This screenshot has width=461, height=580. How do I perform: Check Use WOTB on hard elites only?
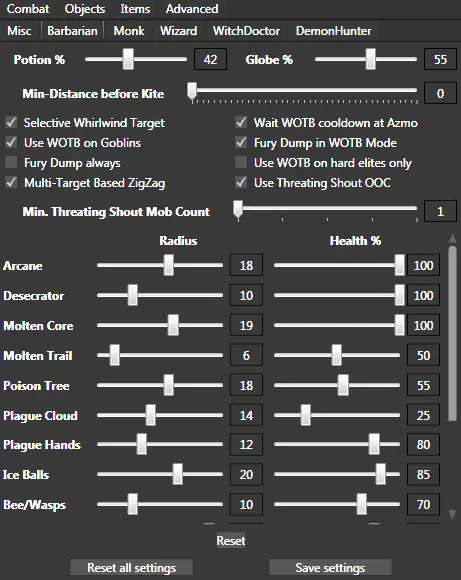[241, 162]
